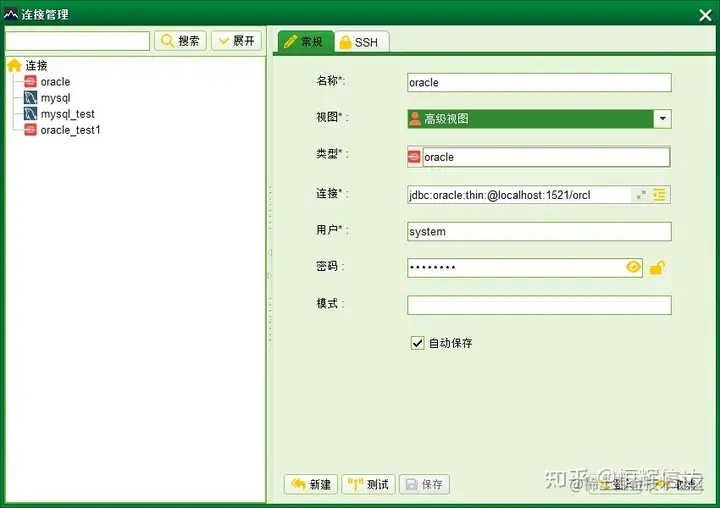Click the 新建 new button
Screen dimensions: 720x508
[311, 484]
